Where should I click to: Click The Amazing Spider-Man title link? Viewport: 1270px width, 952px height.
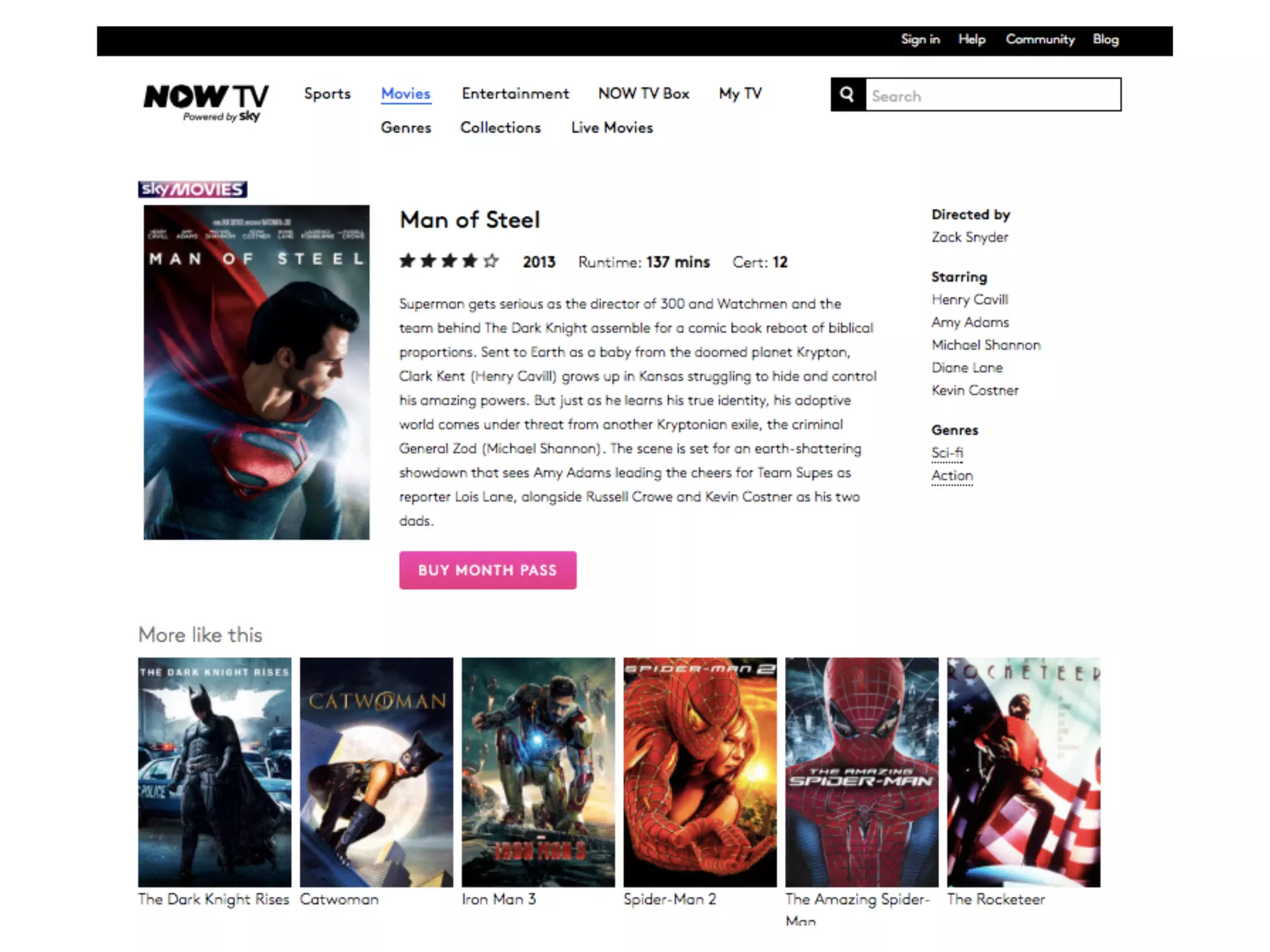pos(857,900)
